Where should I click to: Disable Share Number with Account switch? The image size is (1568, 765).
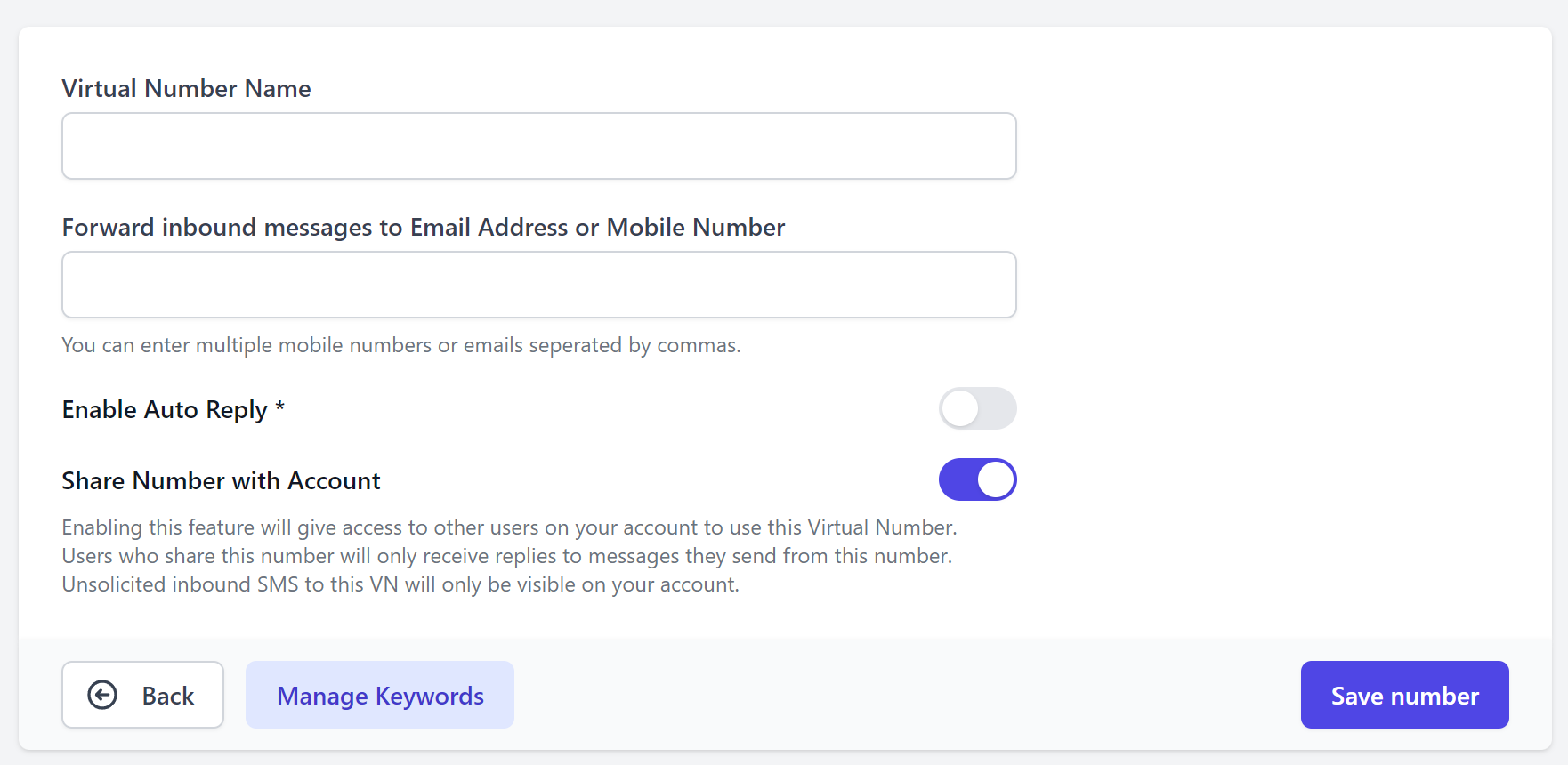[x=977, y=480]
